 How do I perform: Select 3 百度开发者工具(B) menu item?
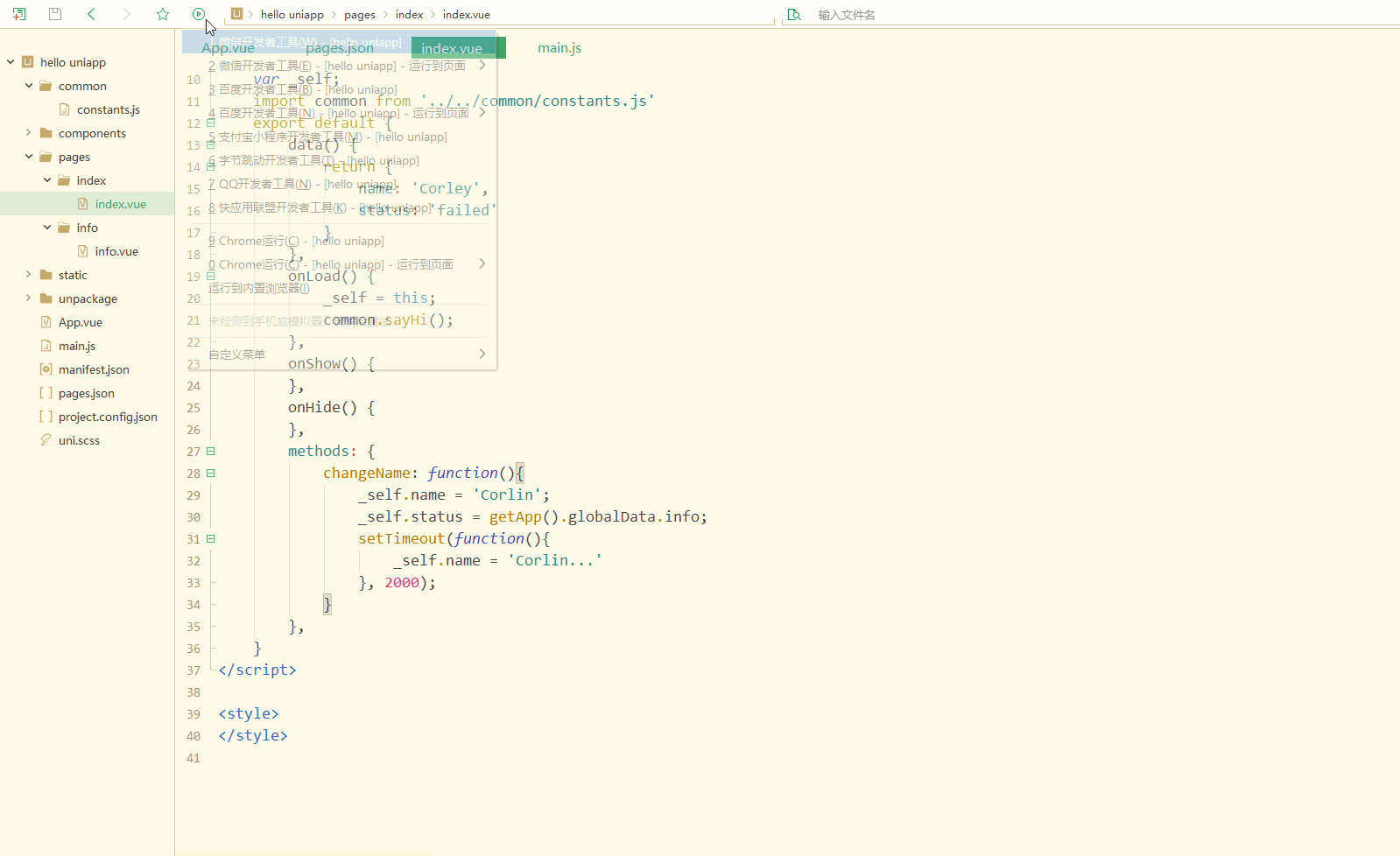[339, 89]
